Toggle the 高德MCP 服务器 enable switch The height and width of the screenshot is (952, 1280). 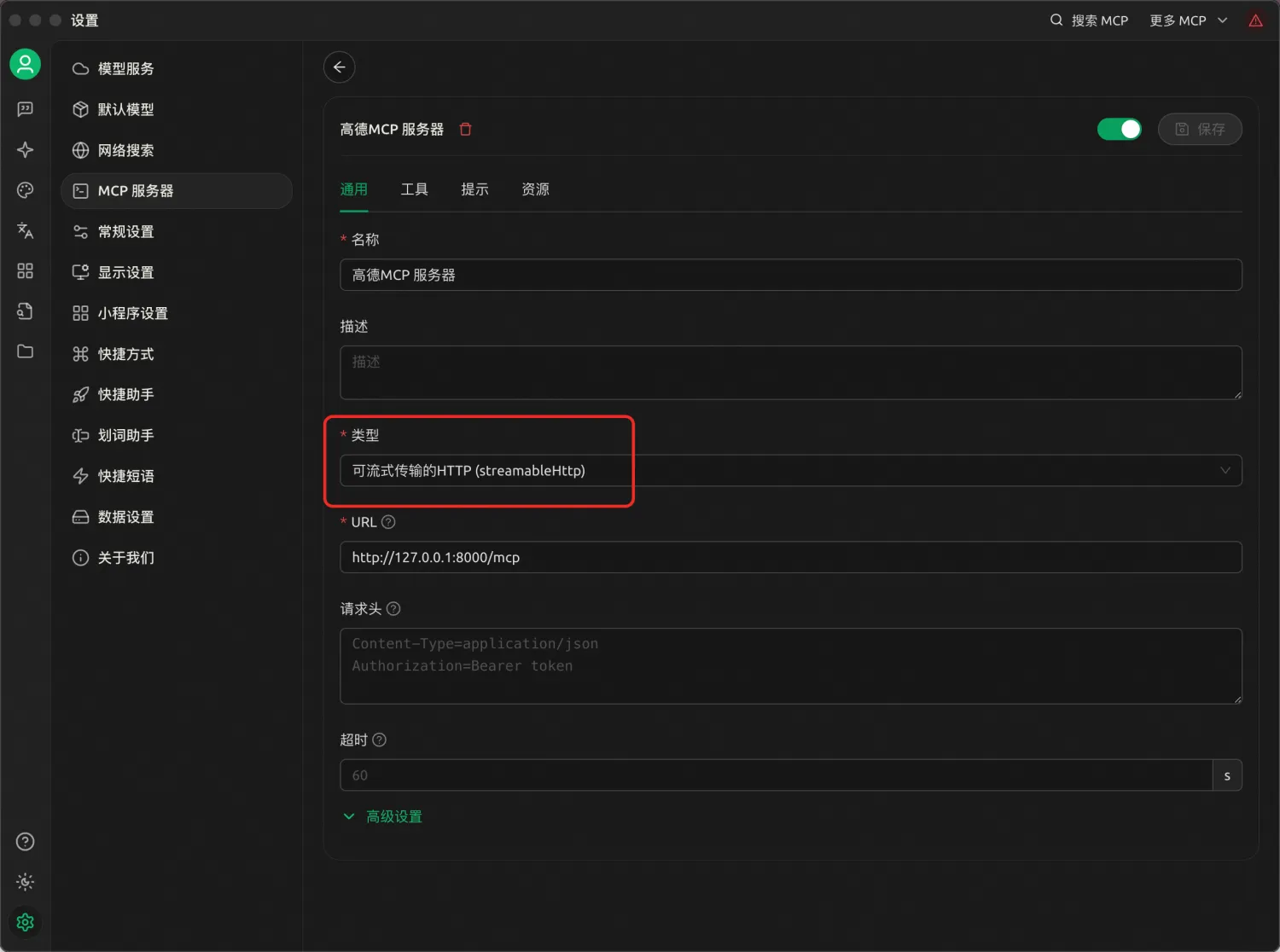[1119, 129]
